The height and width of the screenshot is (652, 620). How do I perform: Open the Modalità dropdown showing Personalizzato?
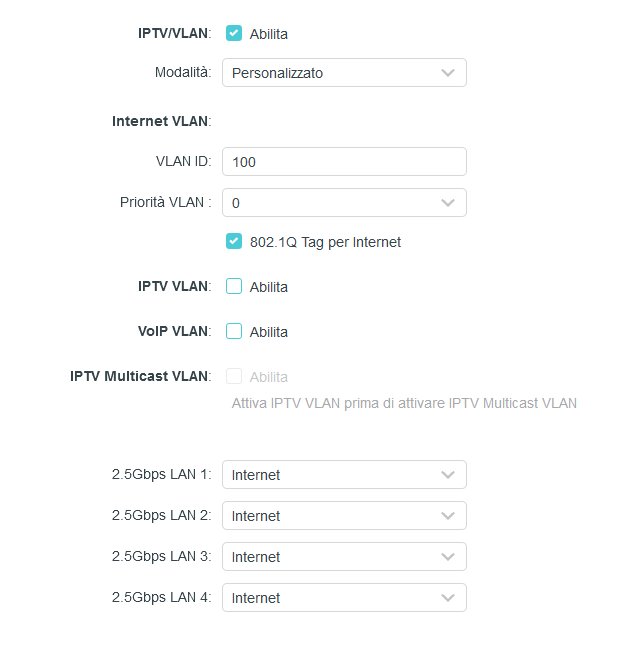pos(343,73)
